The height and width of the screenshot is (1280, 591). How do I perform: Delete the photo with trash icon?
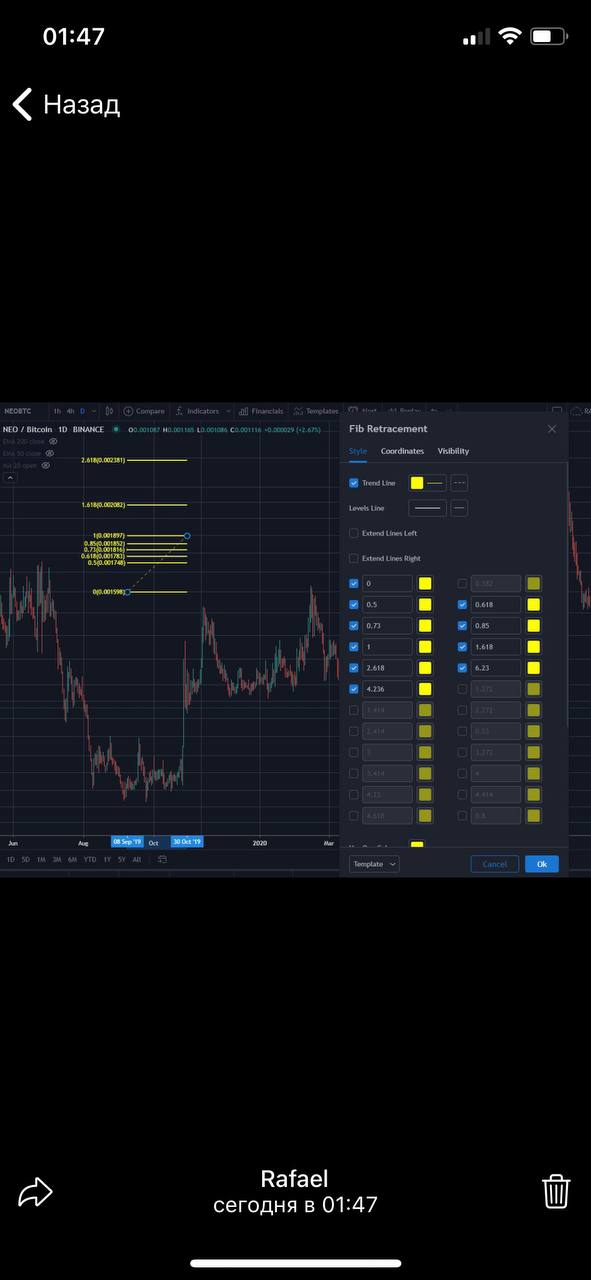[556, 1191]
